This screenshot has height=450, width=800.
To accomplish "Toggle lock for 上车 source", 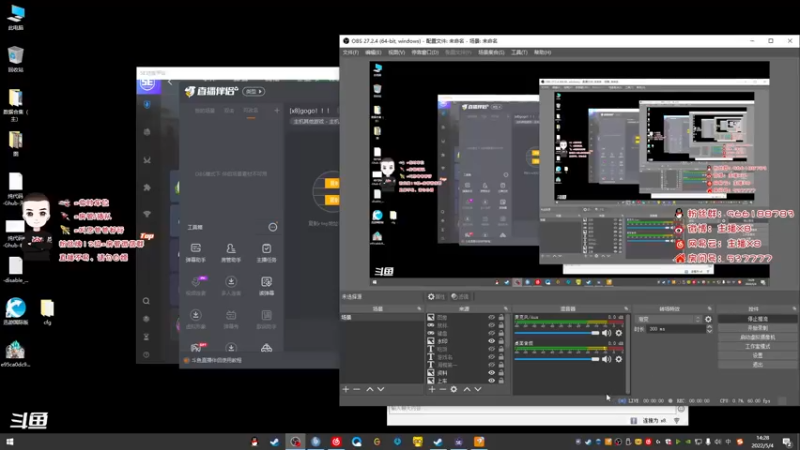I will click(501, 381).
